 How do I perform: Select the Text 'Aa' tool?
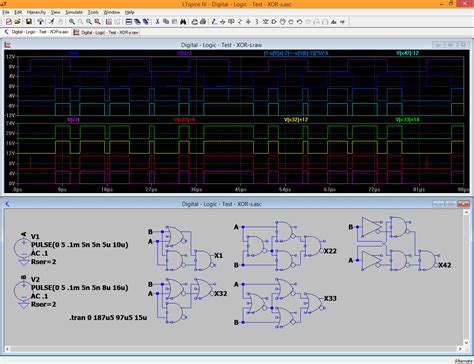coord(333,22)
